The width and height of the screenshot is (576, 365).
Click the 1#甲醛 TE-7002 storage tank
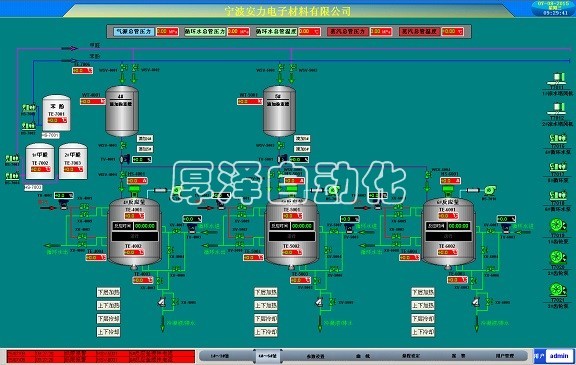[40, 162]
